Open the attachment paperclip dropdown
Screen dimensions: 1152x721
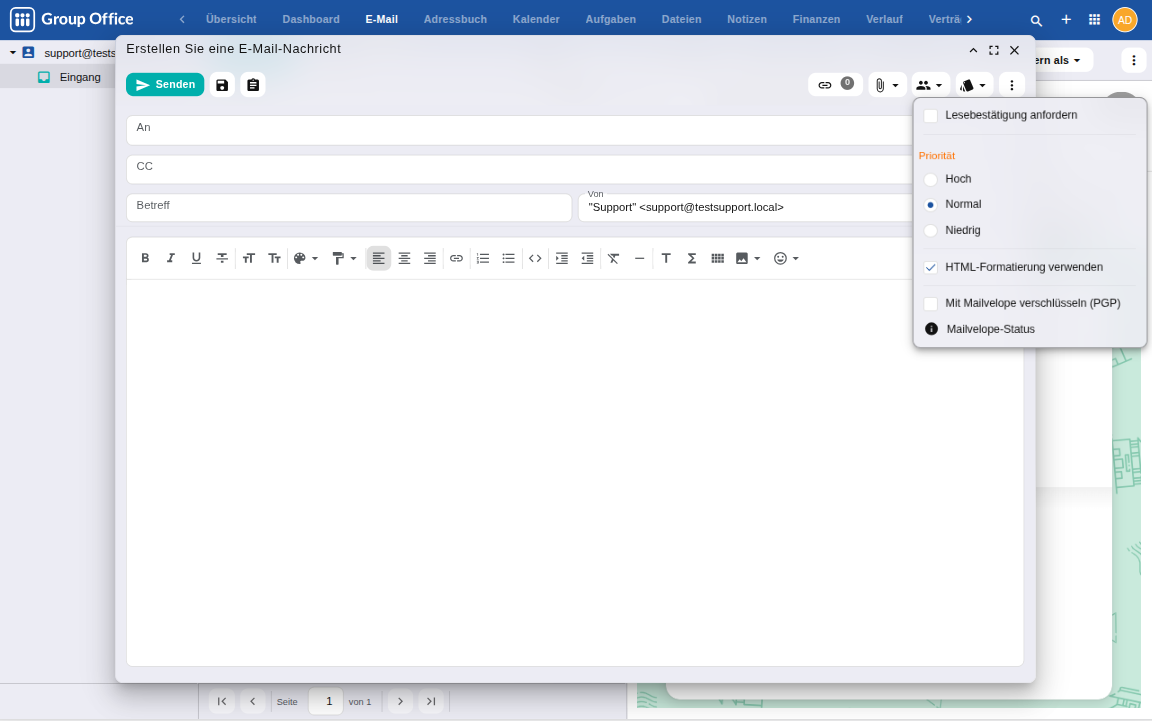[887, 85]
